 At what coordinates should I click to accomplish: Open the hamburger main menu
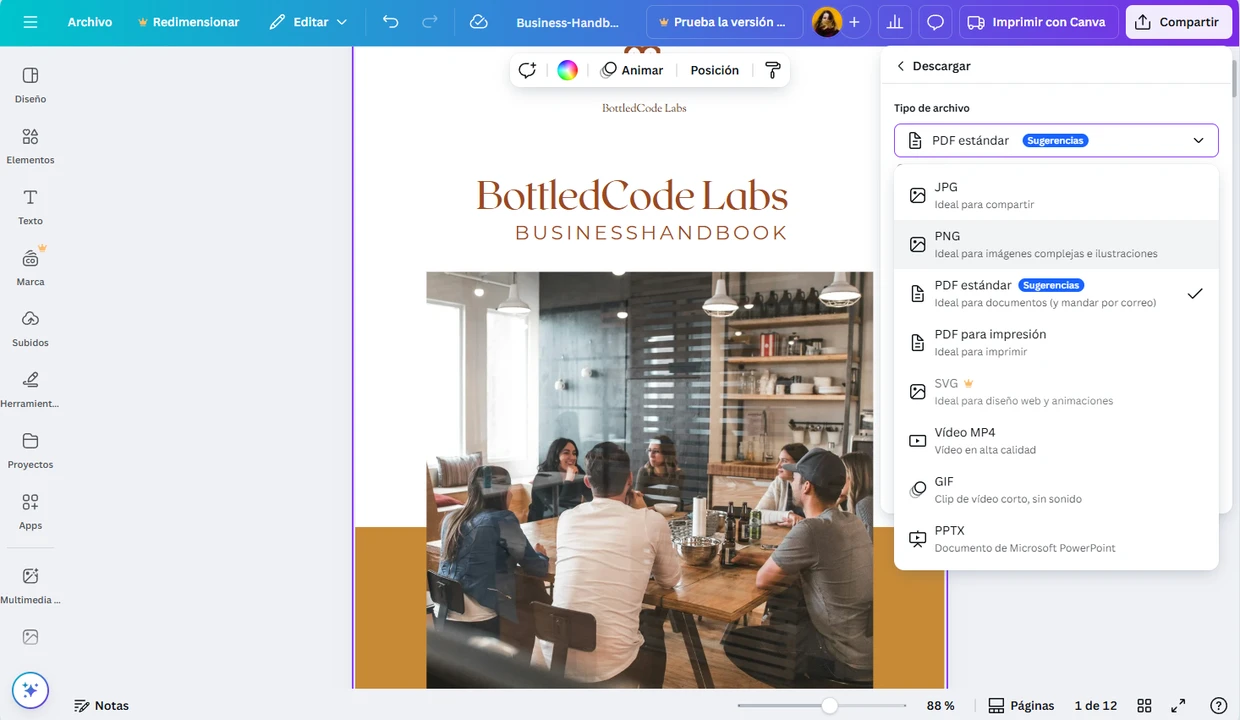(x=30, y=22)
